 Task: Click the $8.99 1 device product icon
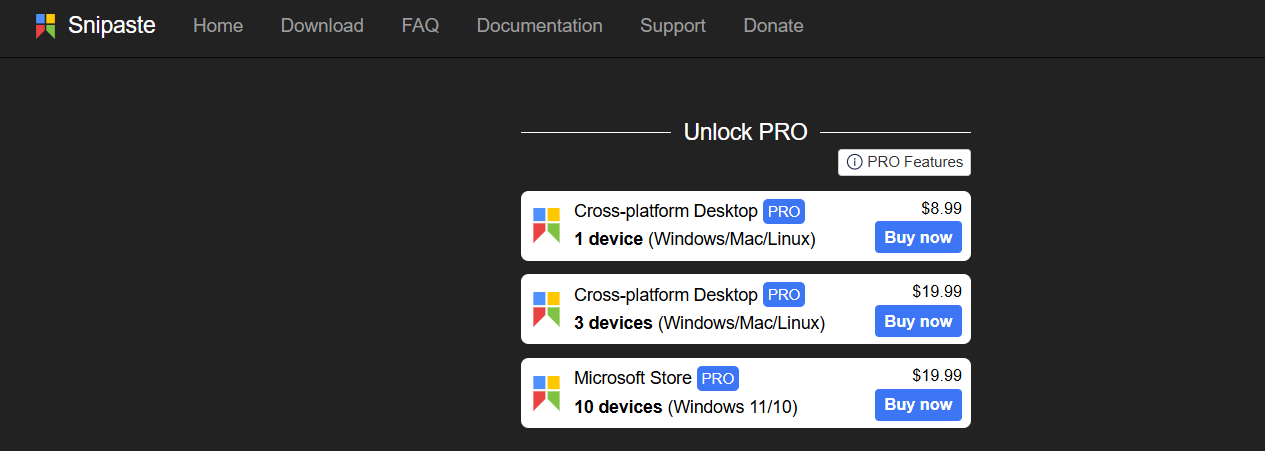pyautogui.click(x=546, y=225)
